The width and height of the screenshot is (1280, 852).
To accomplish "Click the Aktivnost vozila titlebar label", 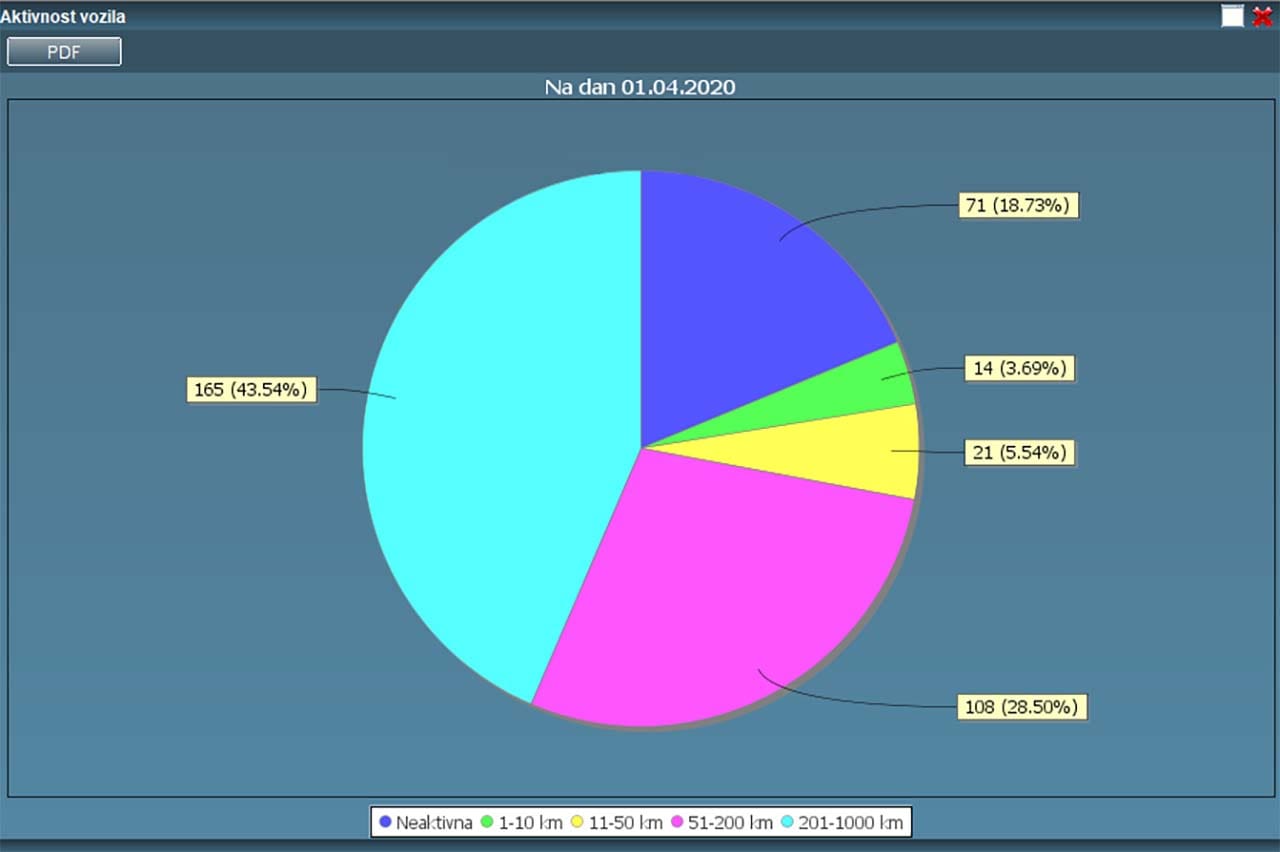I will click(63, 15).
